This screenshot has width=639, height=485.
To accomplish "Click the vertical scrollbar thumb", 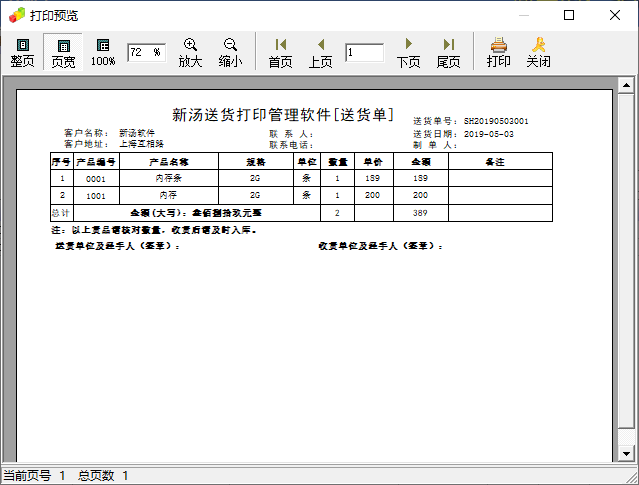I will 626,261.
